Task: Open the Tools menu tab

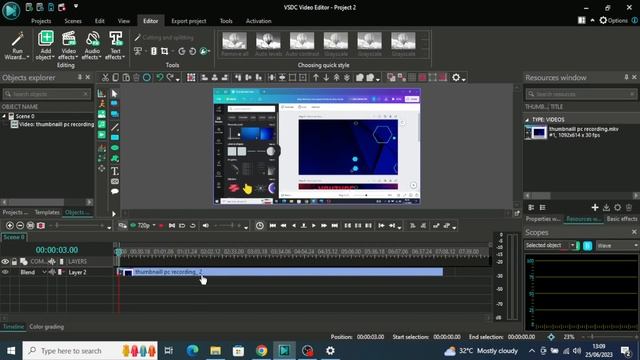Action: [x=226, y=21]
